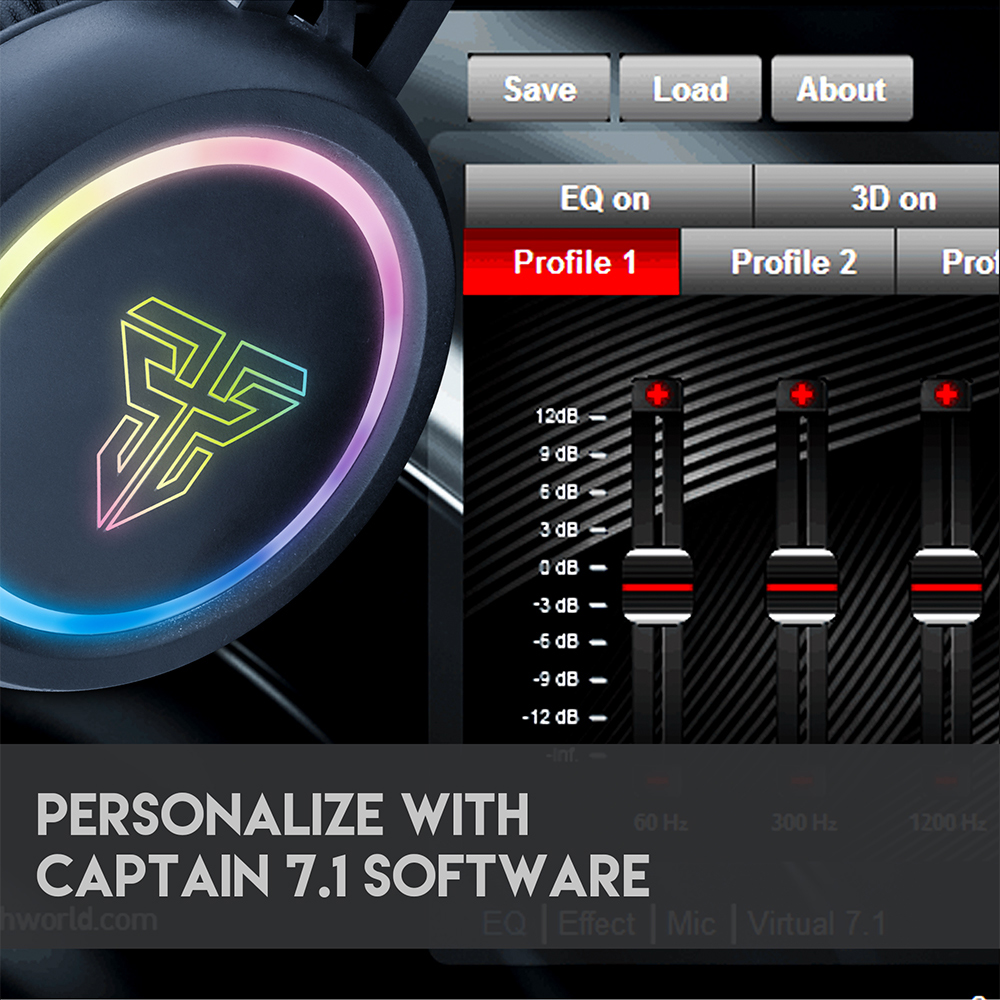
Task: Go to the Effect section in the bottom bar
Action: pyautogui.click(x=597, y=923)
